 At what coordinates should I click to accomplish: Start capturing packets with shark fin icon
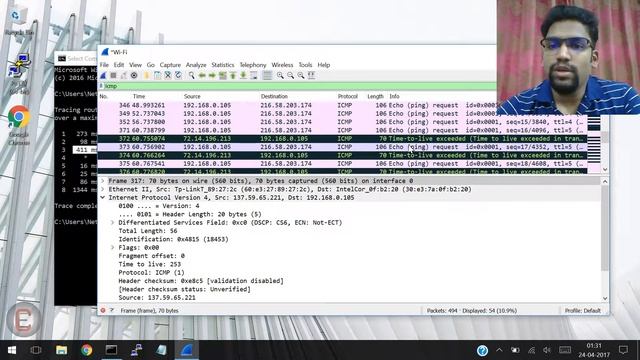click(103, 76)
